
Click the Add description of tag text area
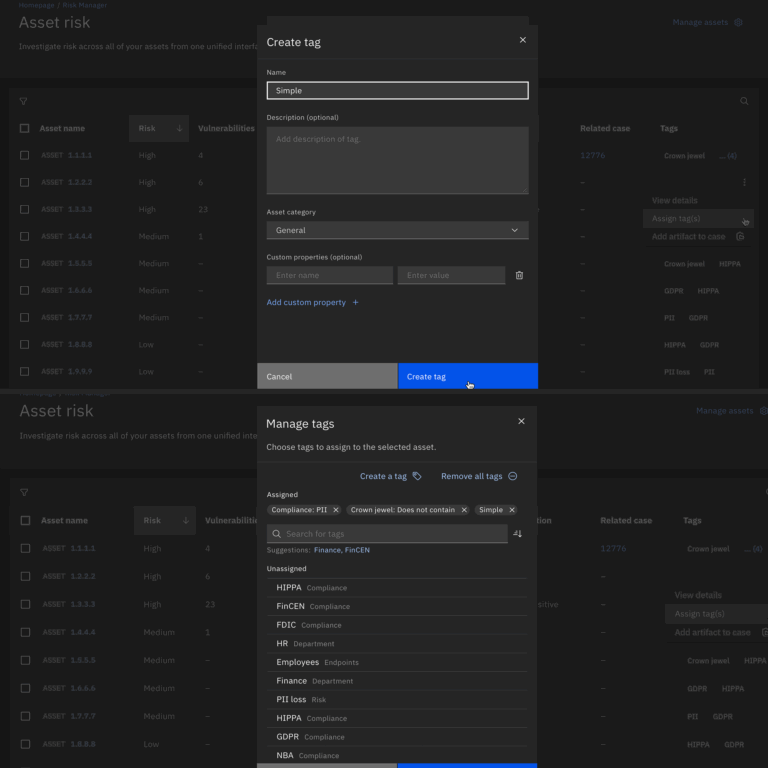click(397, 160)
